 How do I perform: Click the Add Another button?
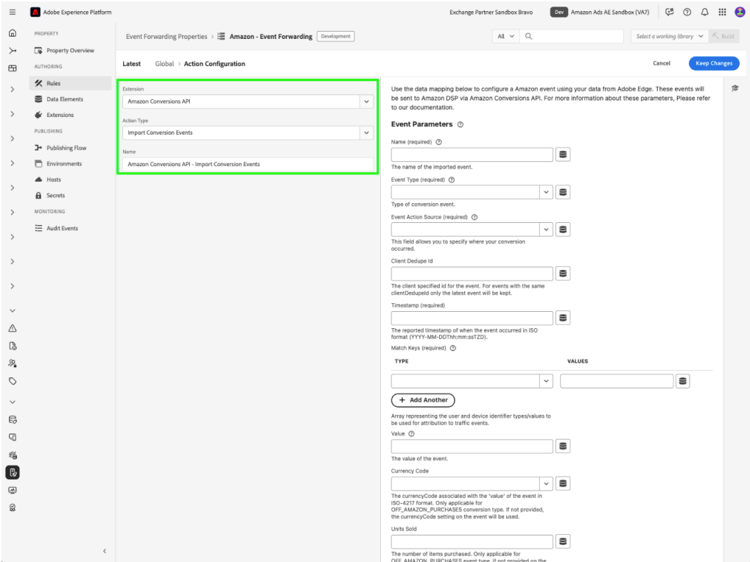(423, 400)
